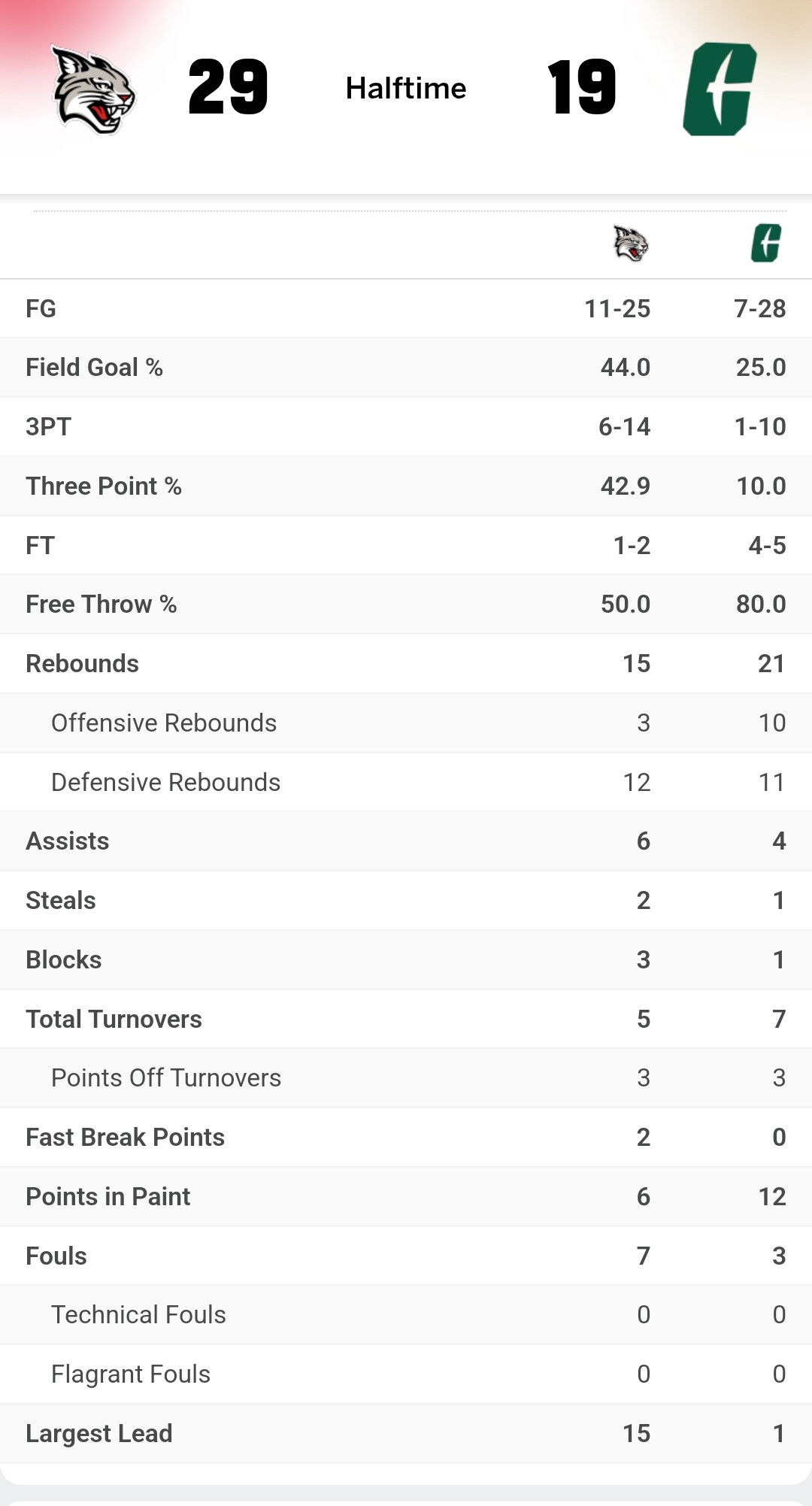Click the away score 19
The image size is (812, 1506).
(x=582, y=88)
